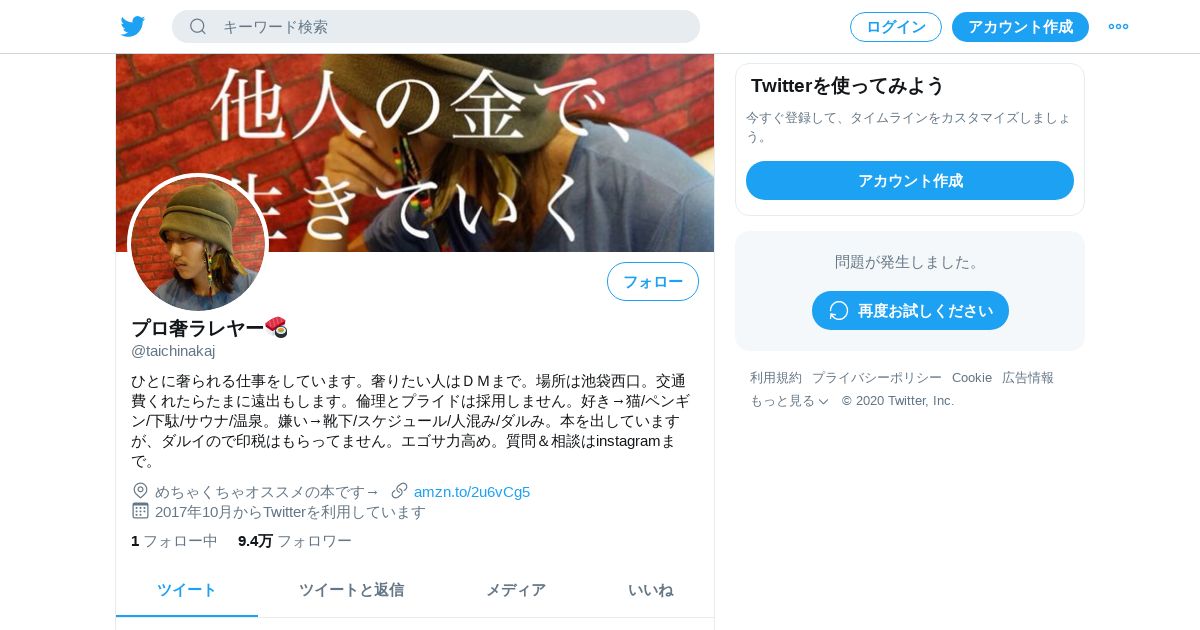Switch to the ツイートと返信 tab
The image size is (1200, 630).
[x=351, y=590]
